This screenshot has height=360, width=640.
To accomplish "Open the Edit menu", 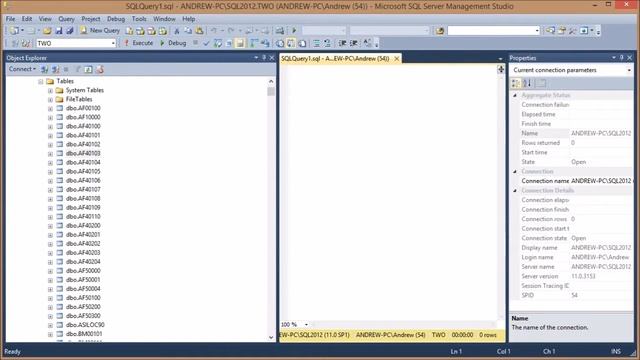I will point(27,19).
